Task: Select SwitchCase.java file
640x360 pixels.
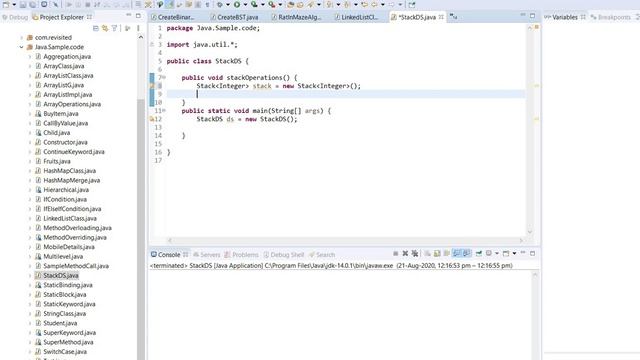Action: (65, 352)
